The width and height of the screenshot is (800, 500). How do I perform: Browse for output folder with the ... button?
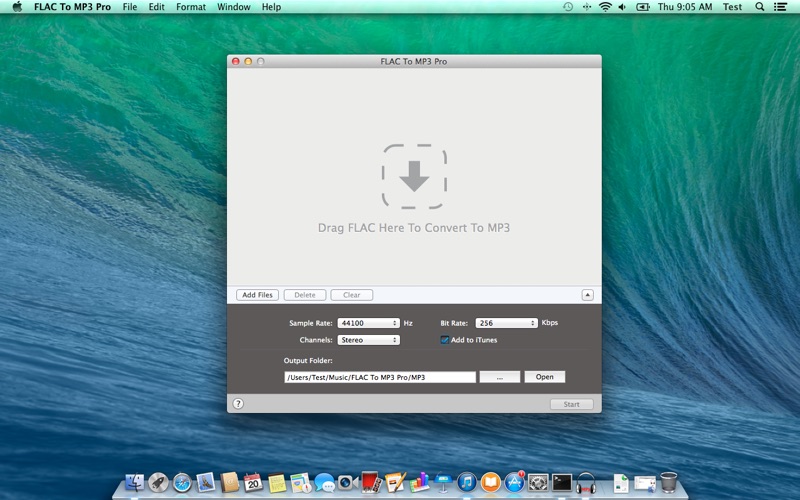pyautogui.click(x=499, y=377)
